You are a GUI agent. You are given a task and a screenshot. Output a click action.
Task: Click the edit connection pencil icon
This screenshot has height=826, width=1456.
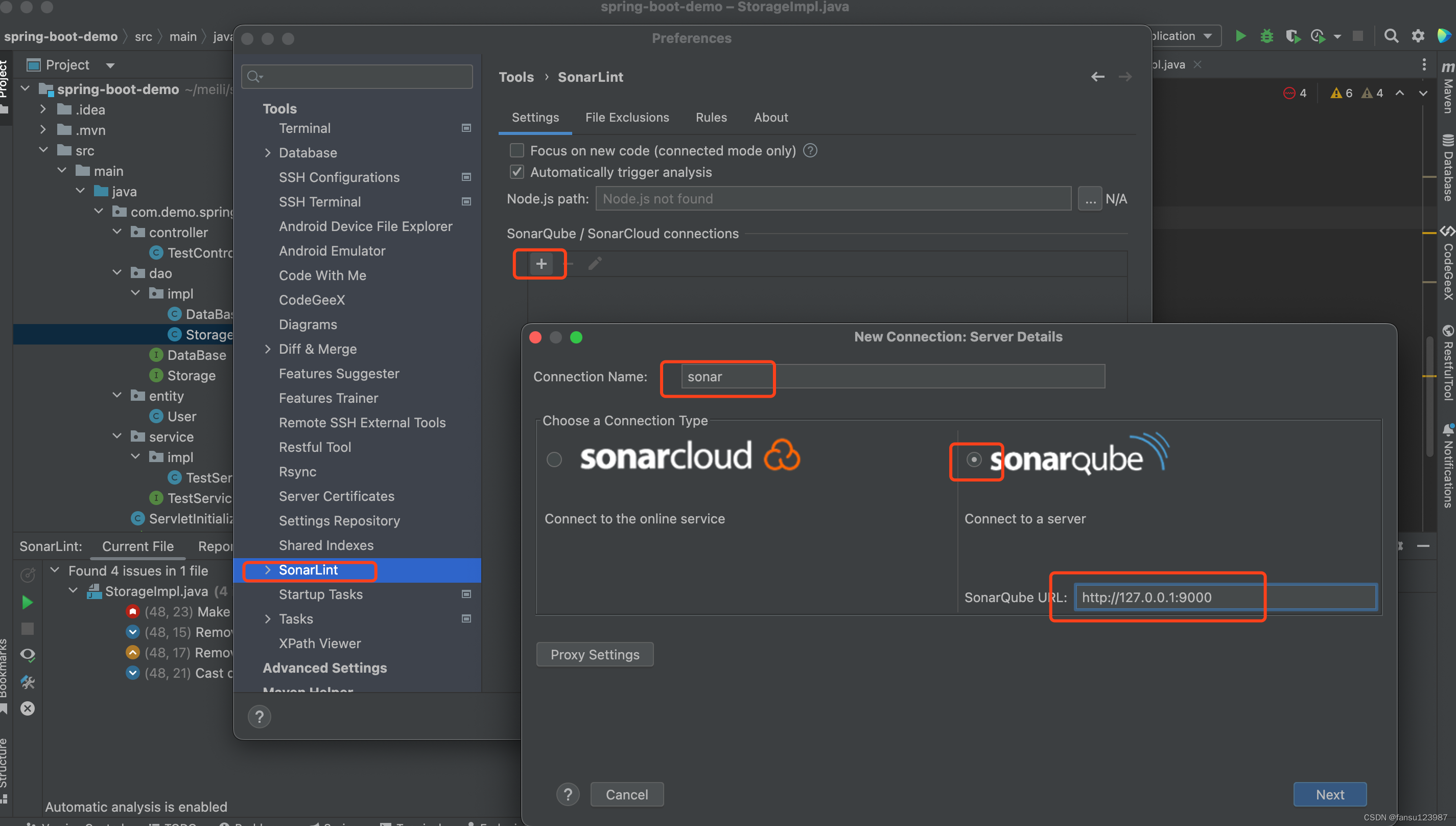tap(595, 264)
